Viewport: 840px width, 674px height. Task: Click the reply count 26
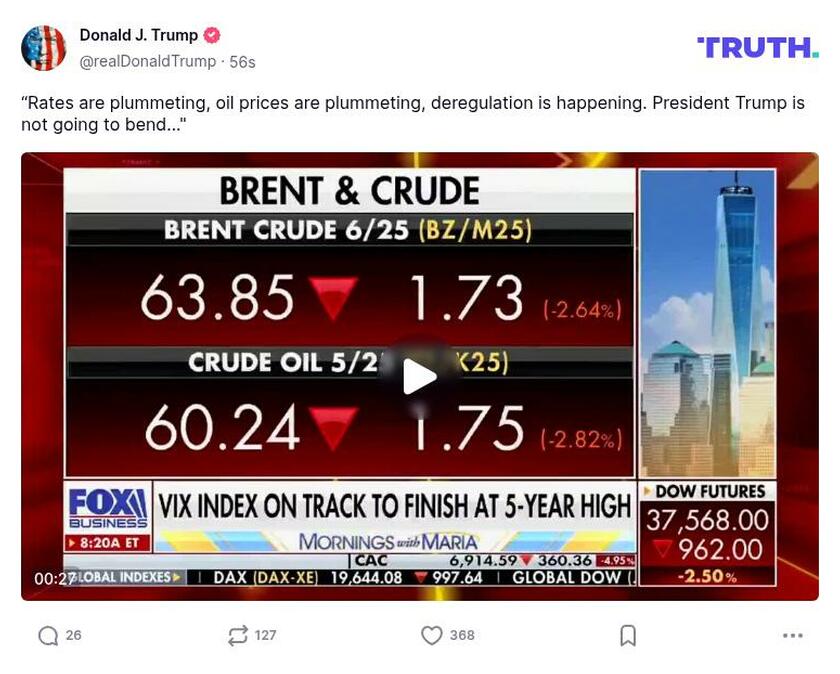pos(74,635)
